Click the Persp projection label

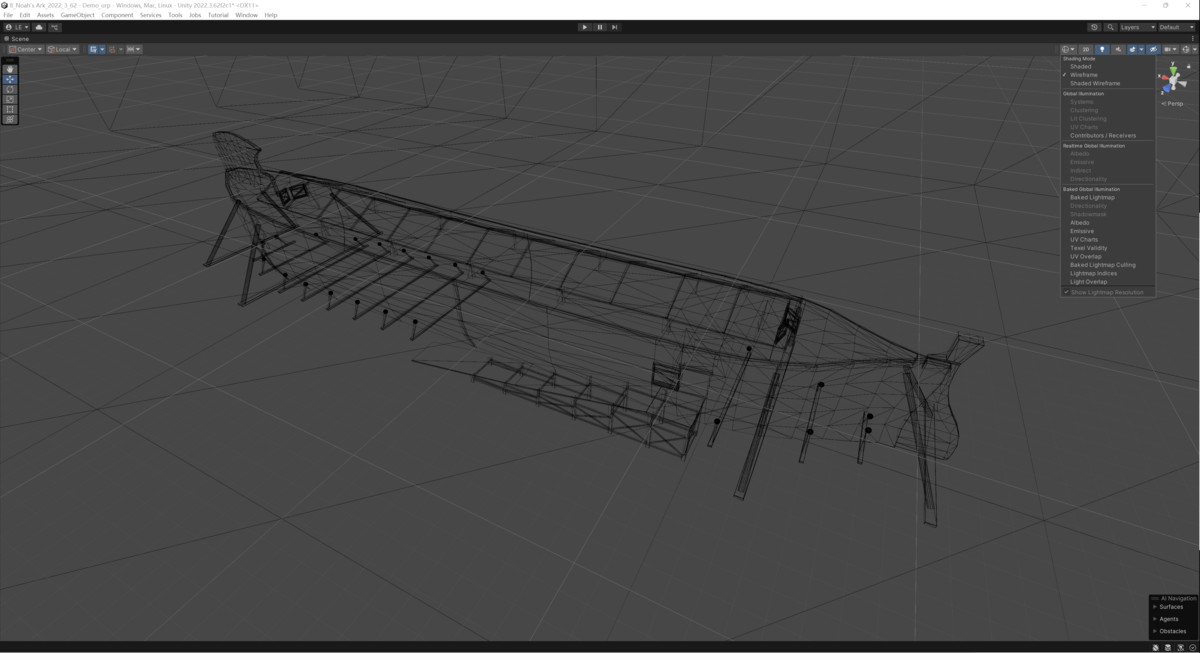point(1174,103)
